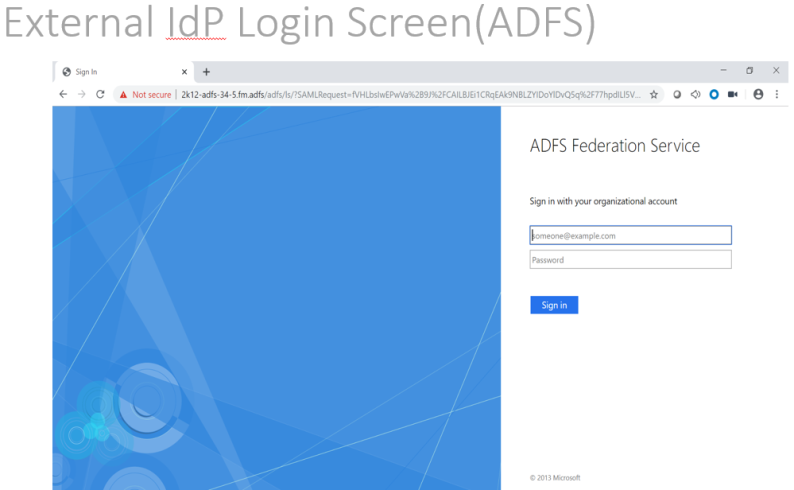Click the video camera extension icon
Viewport: 794px width, 490px height.
tap(733, 94)
